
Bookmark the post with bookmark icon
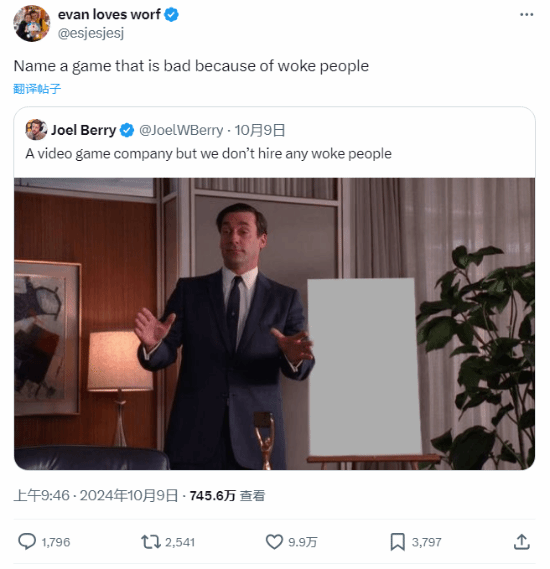(x=398, y=542)
